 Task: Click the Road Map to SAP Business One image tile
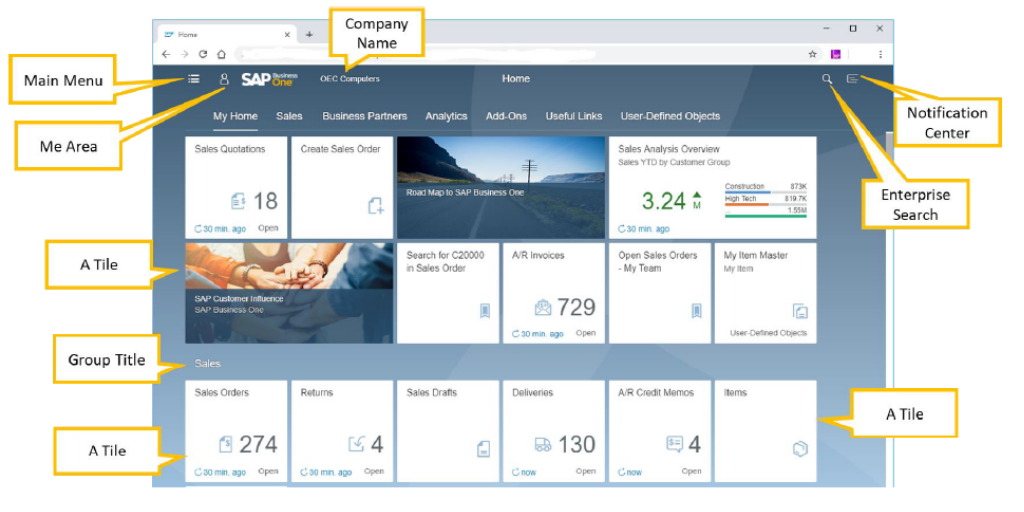pyautogui.click(x=500, y=187)
